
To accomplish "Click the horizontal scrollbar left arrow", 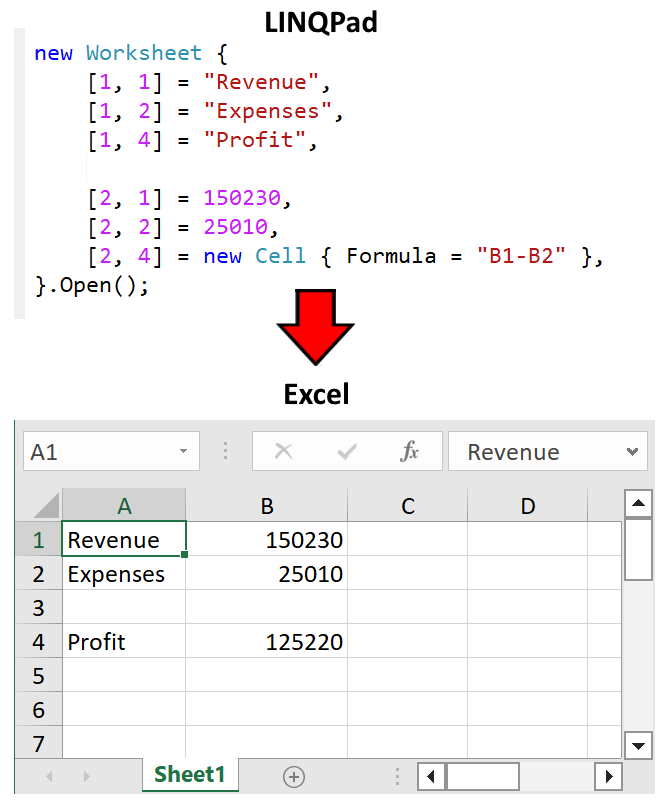I will 431,776.
